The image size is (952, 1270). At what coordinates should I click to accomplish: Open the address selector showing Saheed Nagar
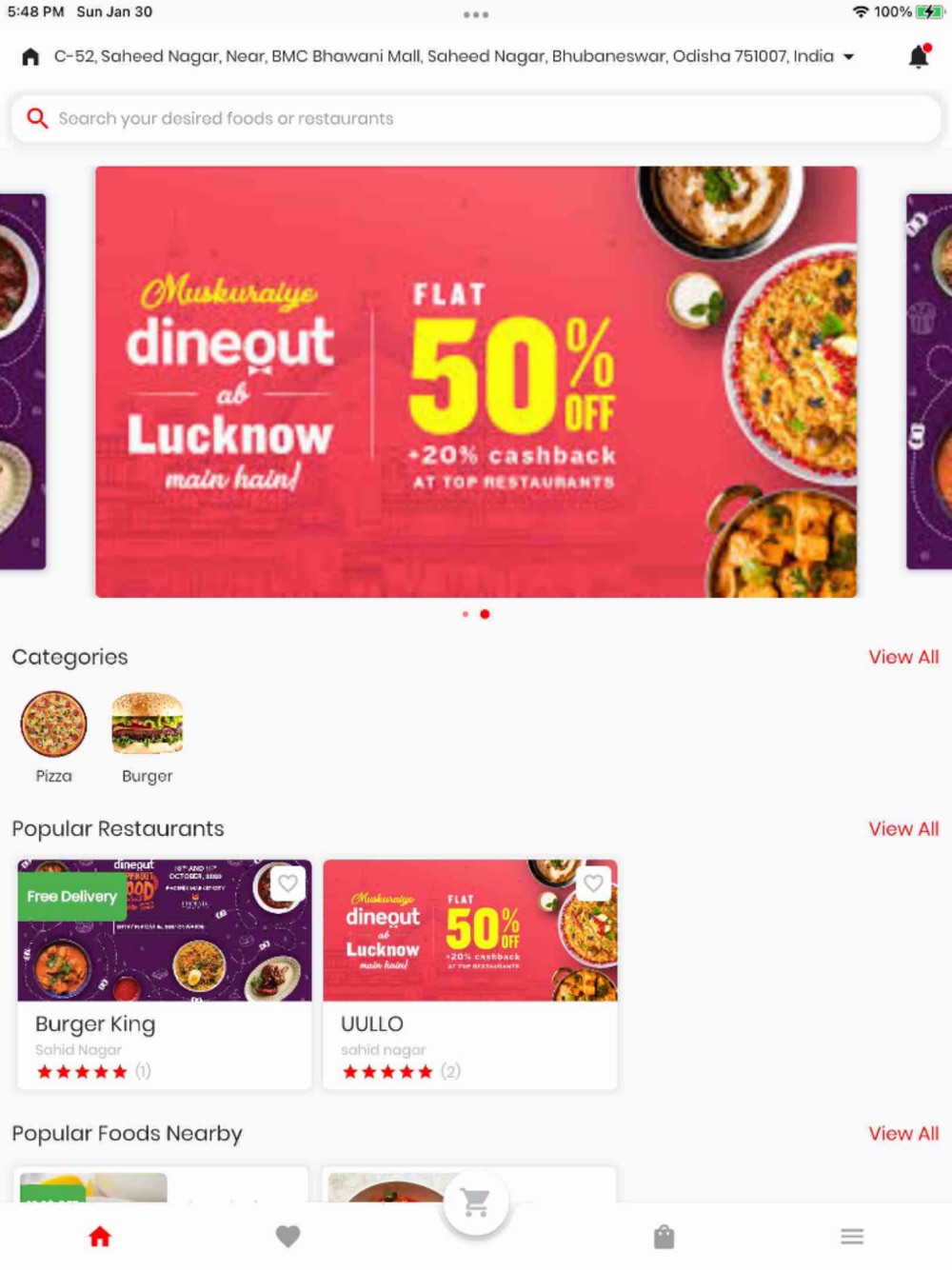(444, 56)
